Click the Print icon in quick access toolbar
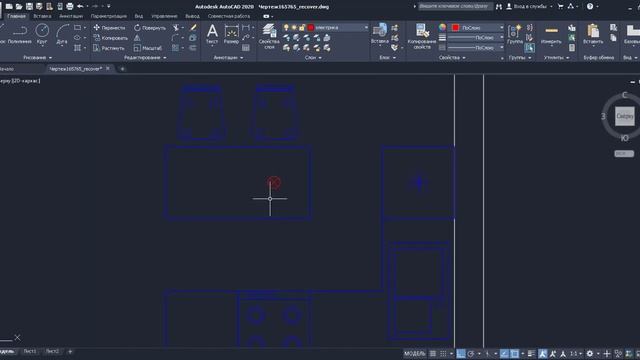This screenshot has height=360, width=640. 70,7
